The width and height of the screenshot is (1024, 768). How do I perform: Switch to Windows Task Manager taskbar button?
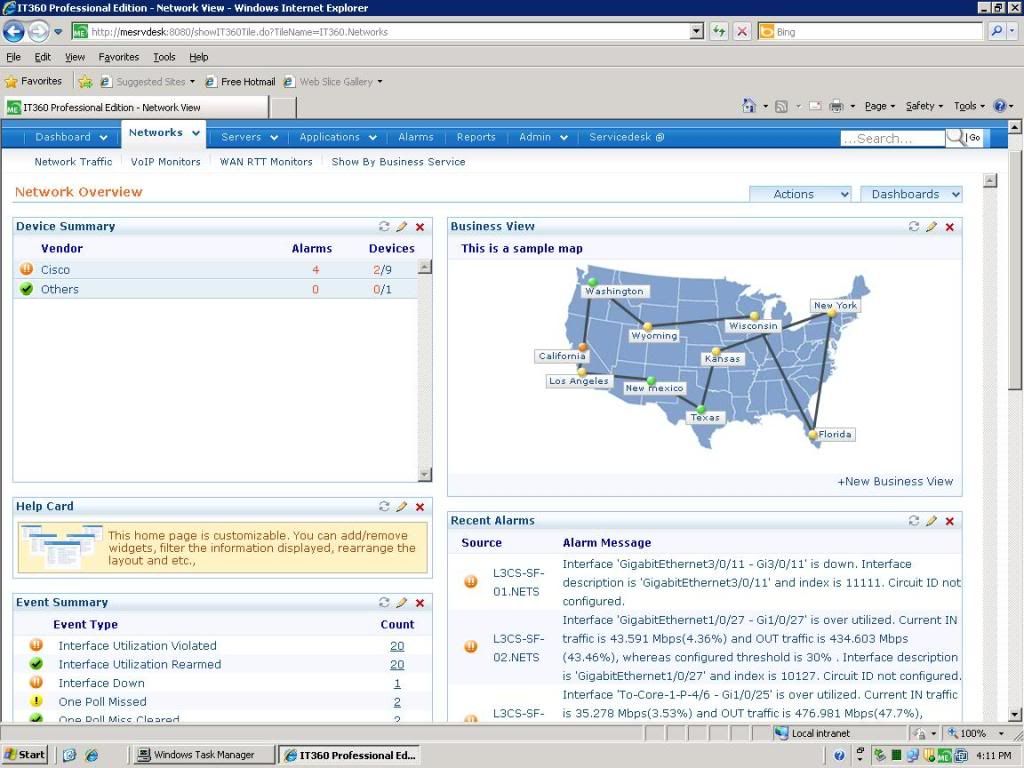pos(203,755)
